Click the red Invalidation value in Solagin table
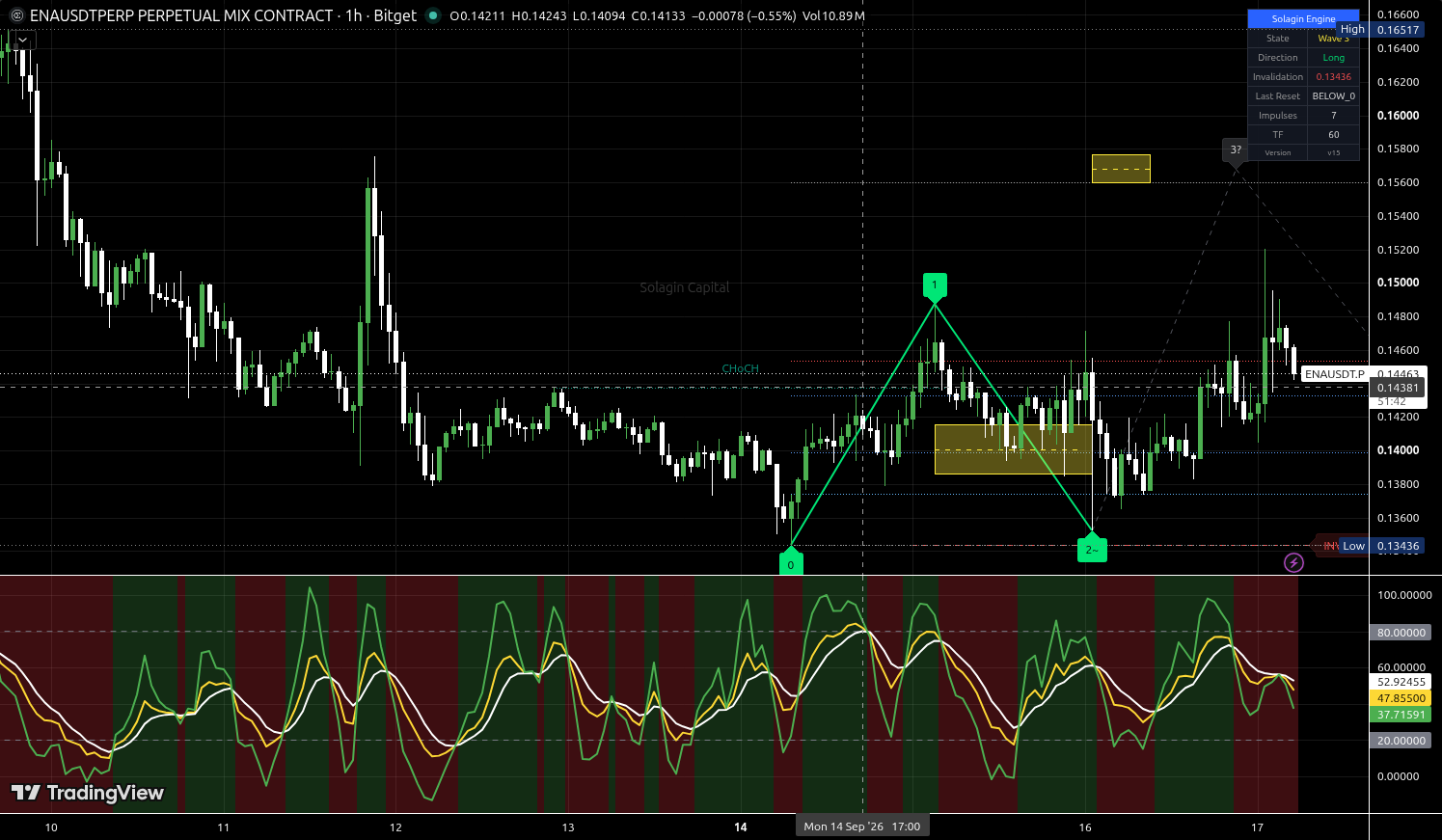This screenshot has width=1442, height=840. [1333, 77]
